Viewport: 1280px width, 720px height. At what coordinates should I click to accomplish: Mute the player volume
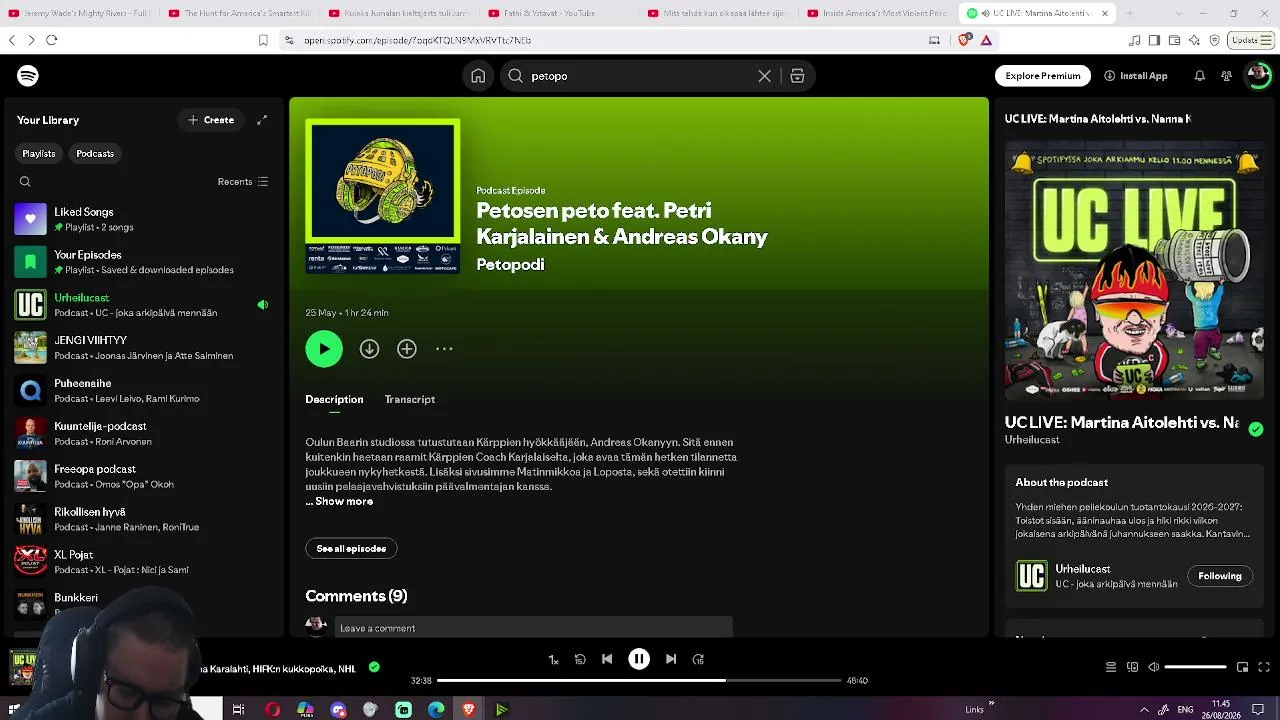(1153, 667)
